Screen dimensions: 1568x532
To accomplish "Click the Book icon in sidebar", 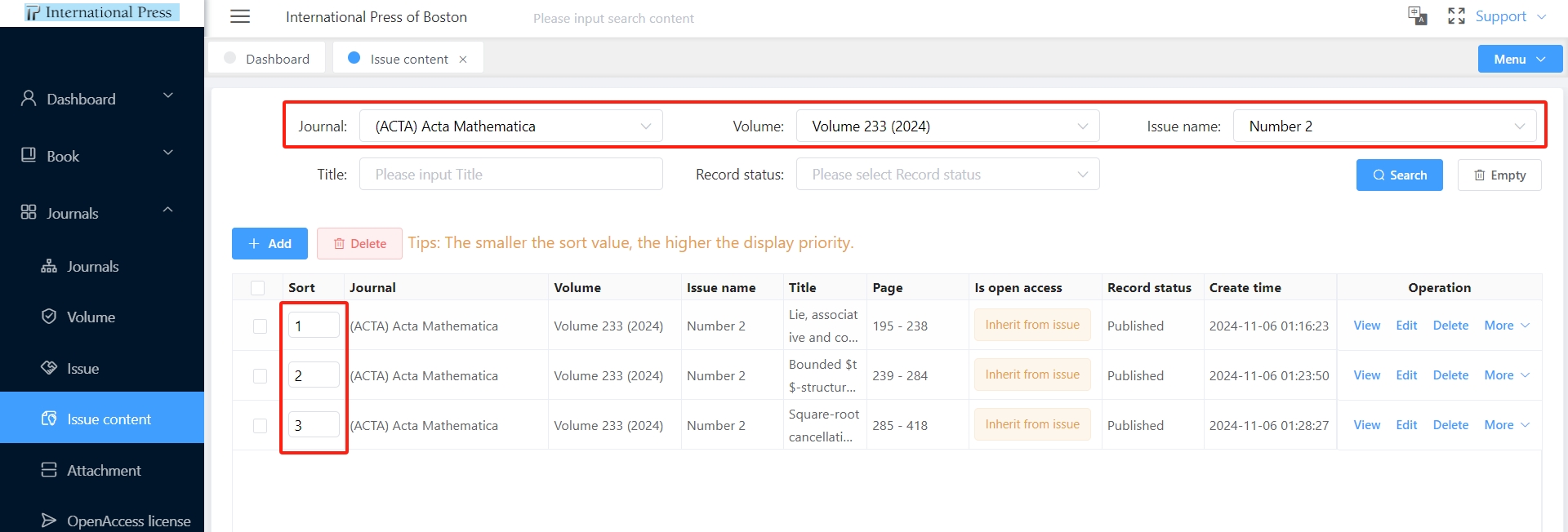I will tap(29, 155).
